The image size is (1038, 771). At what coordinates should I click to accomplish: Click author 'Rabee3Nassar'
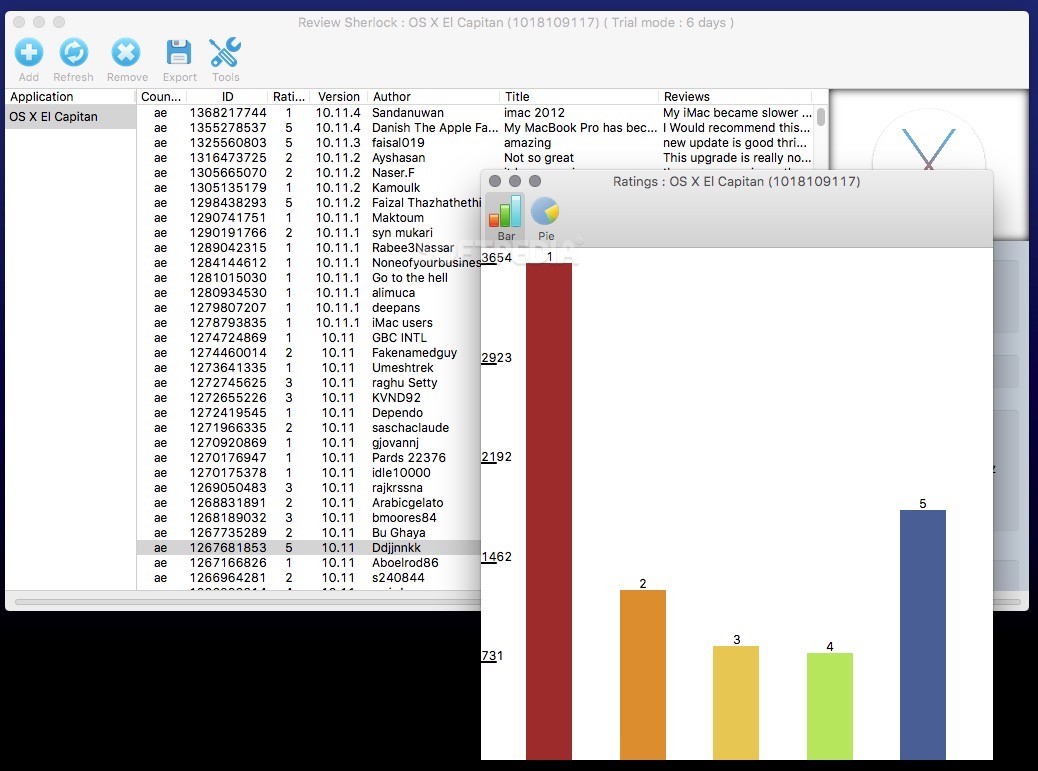coord(413,248)
